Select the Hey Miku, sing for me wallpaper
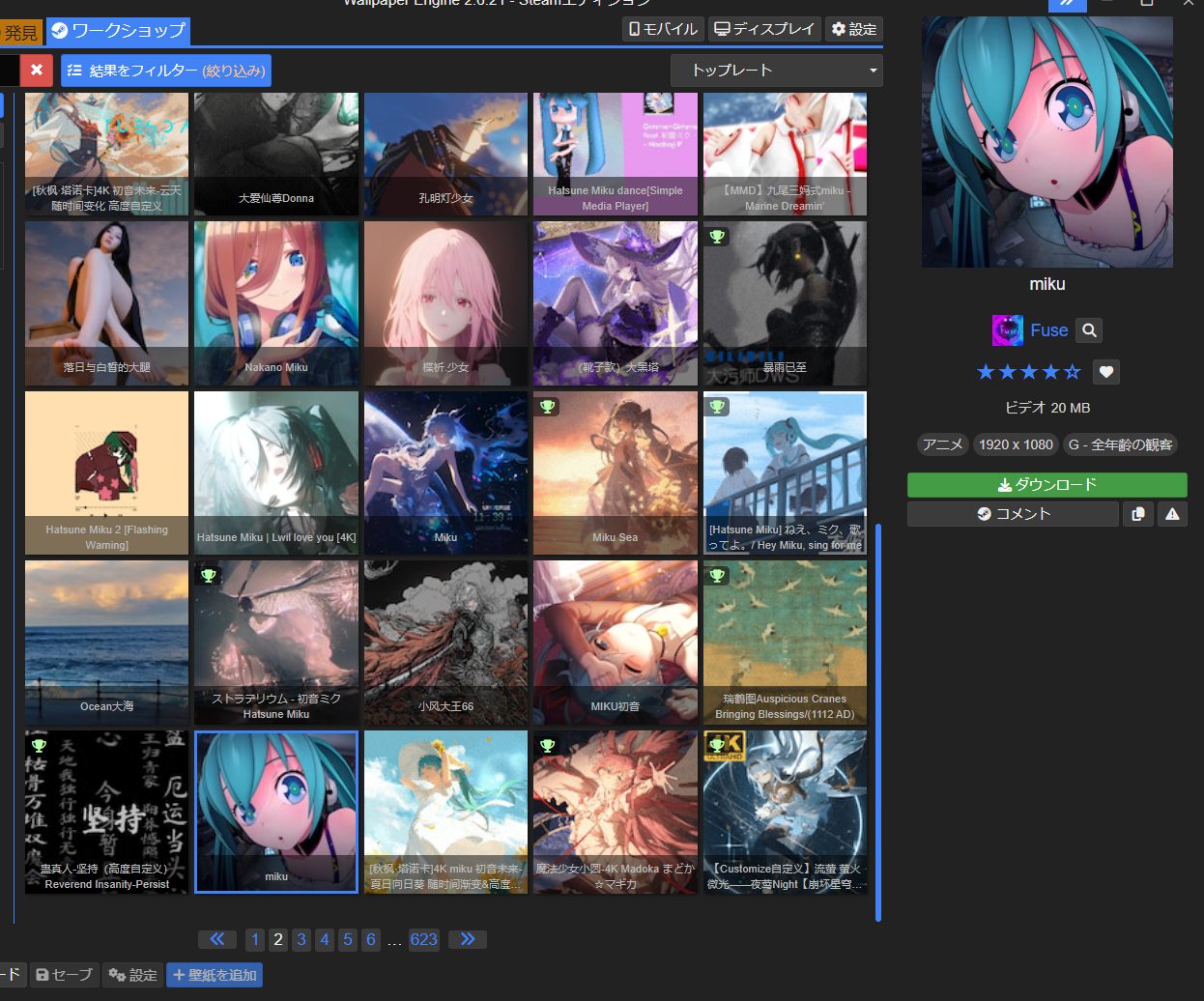The image size is (1204, 1001). click(785, 473)
